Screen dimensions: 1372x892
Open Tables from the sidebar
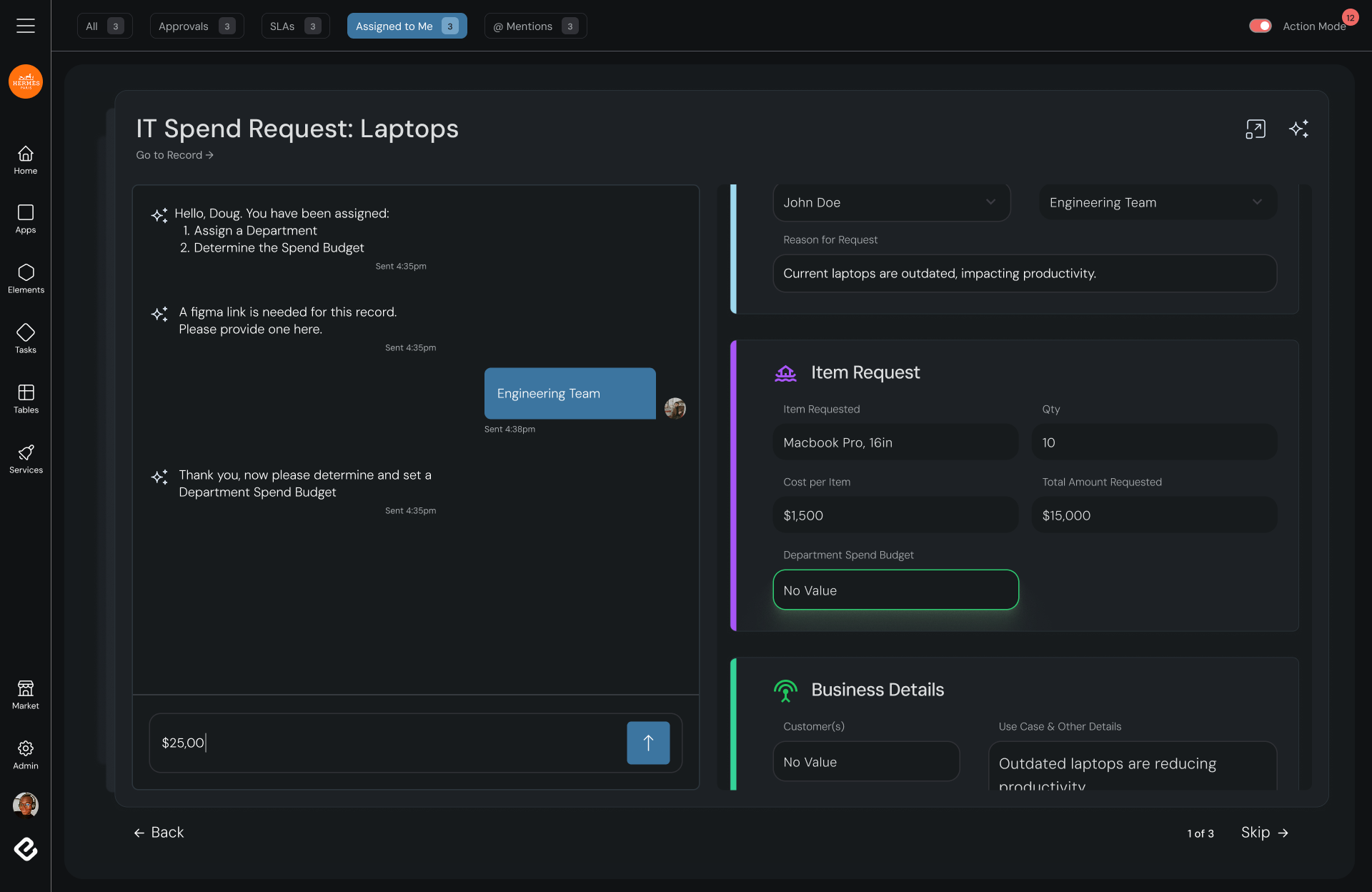tap(26, 399)
